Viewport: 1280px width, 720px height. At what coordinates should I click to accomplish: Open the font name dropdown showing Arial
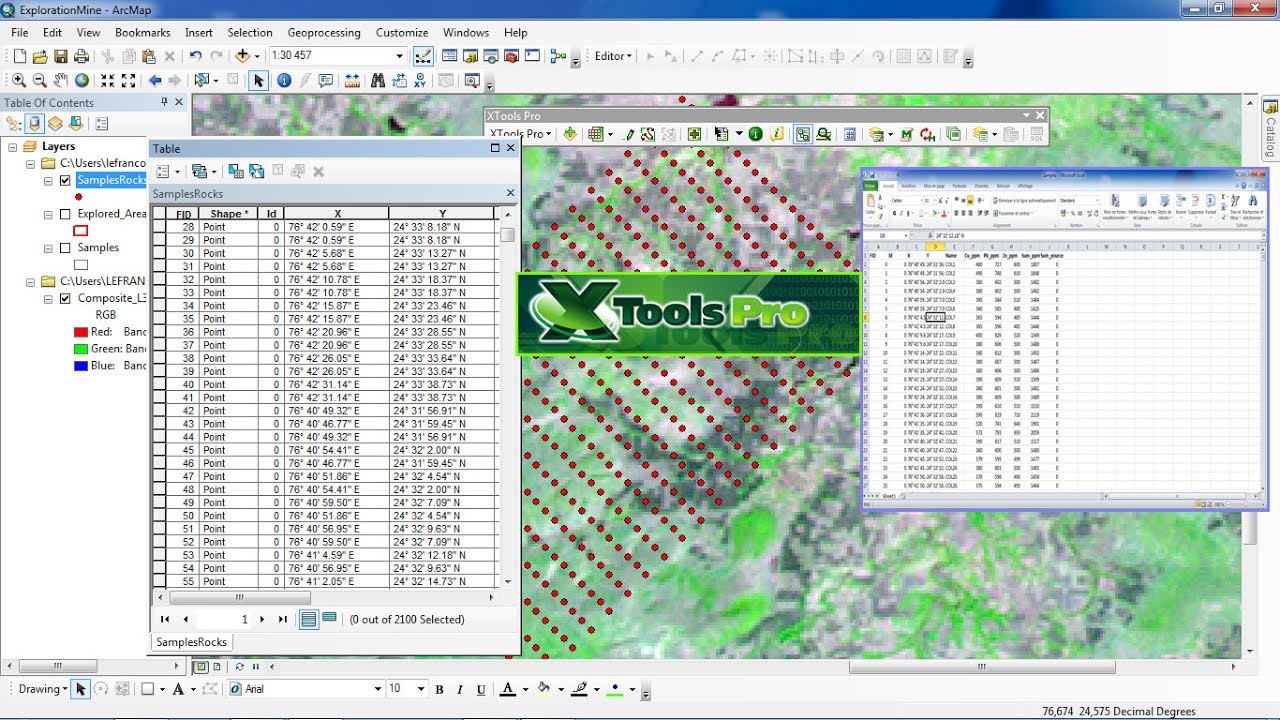(378, 689)
